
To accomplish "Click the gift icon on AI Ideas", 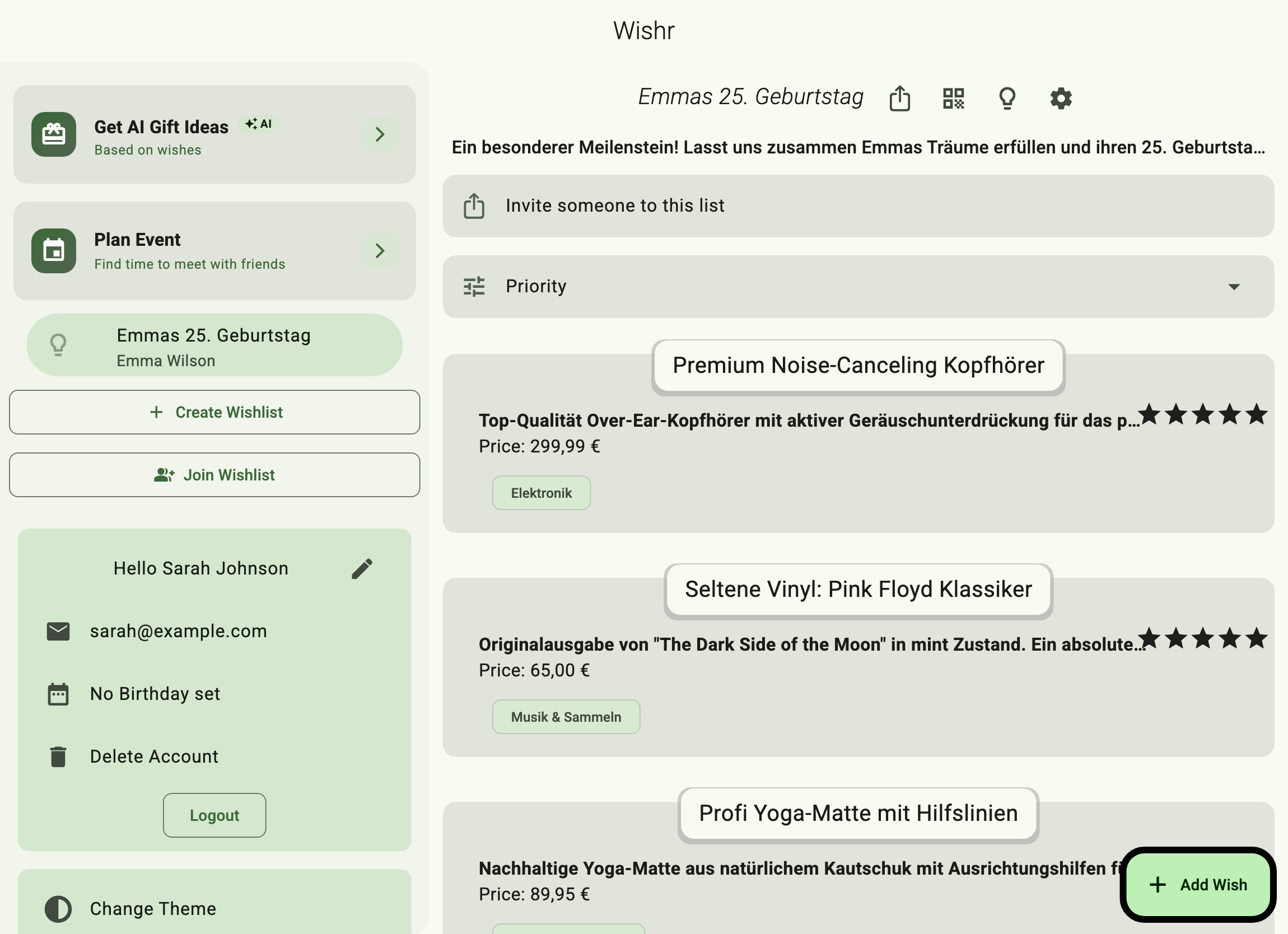I will click(x=54, y=134).
